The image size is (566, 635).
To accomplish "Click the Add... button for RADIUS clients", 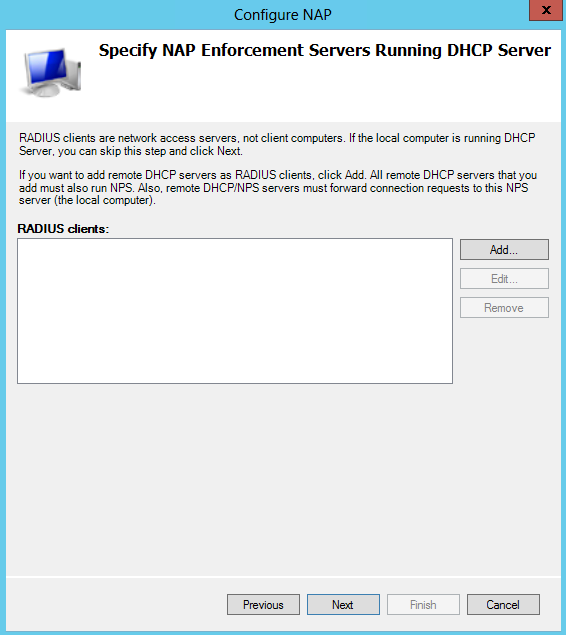I will (x=504, y=249).
